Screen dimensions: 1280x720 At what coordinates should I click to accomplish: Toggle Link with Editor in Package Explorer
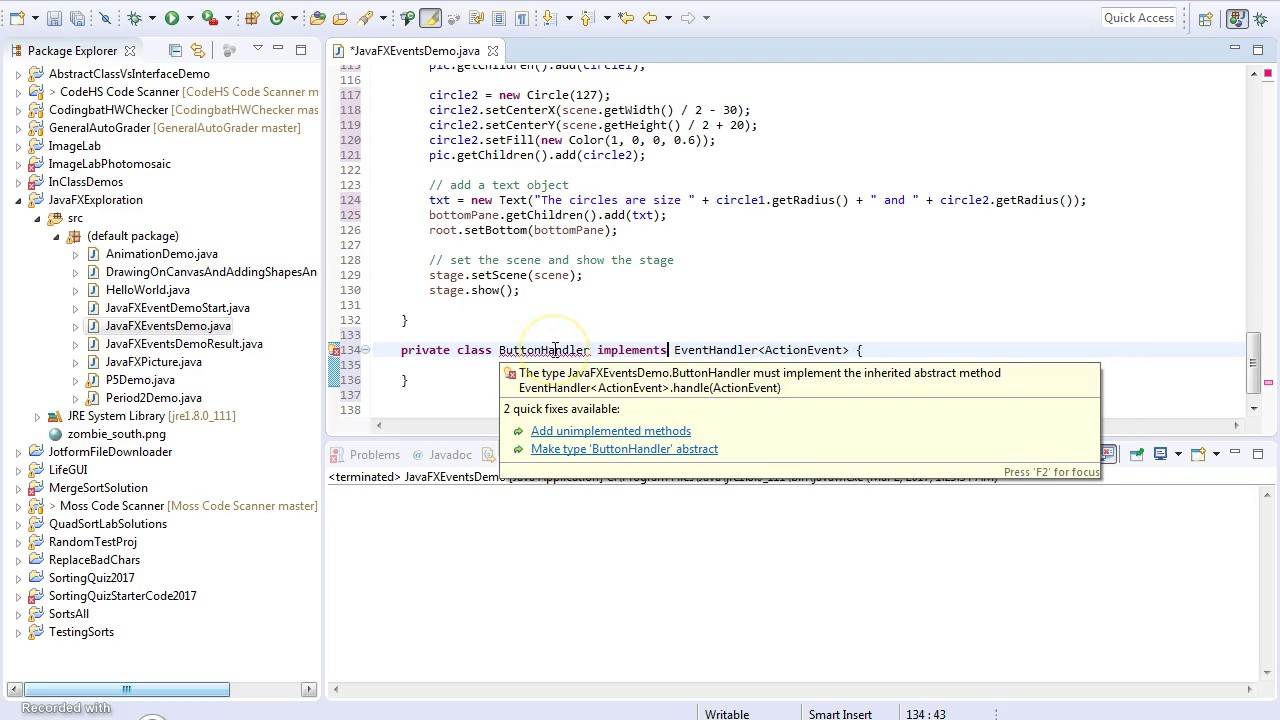(197, 50)
